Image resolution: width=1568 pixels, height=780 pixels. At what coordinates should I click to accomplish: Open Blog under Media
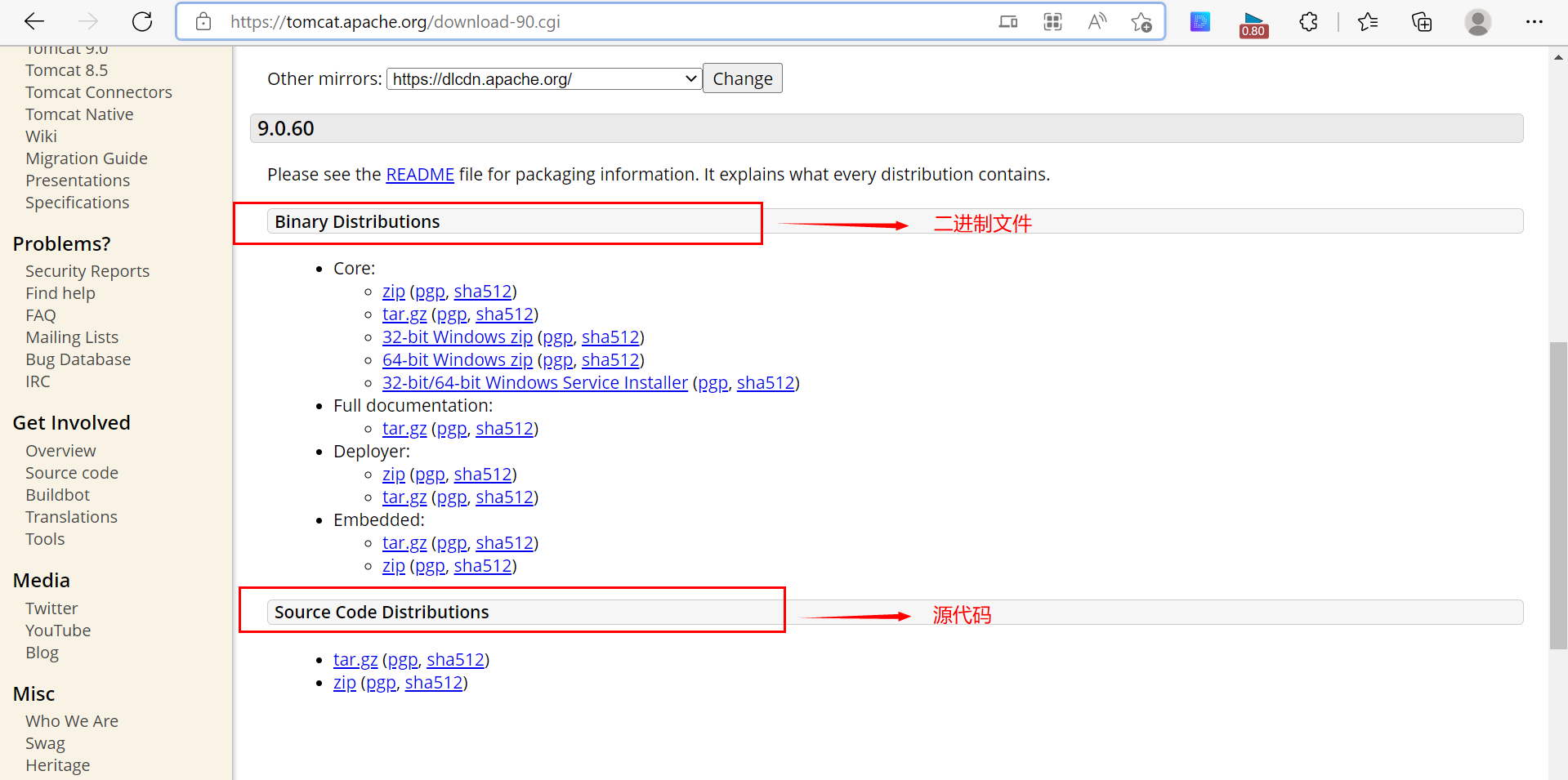[x=42, y=653]
